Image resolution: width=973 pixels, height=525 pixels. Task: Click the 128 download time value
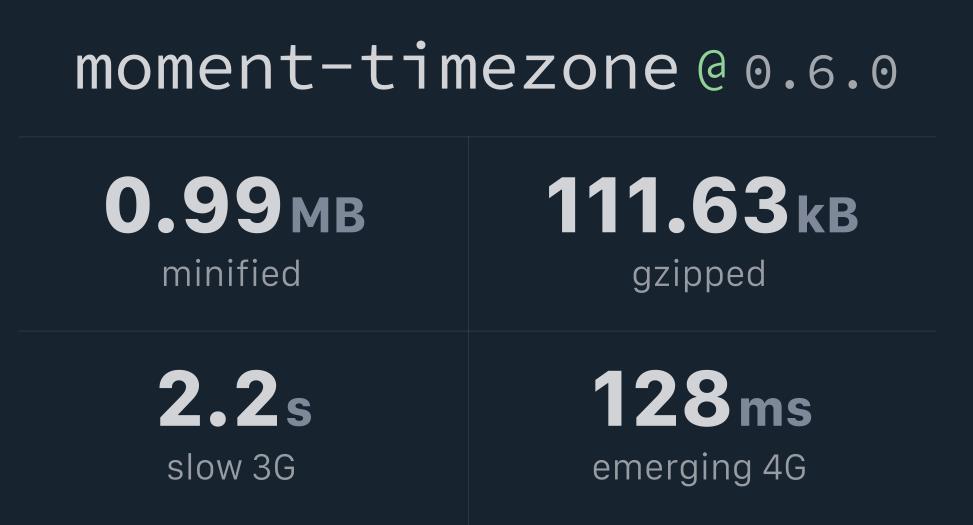tap(661, 400)
